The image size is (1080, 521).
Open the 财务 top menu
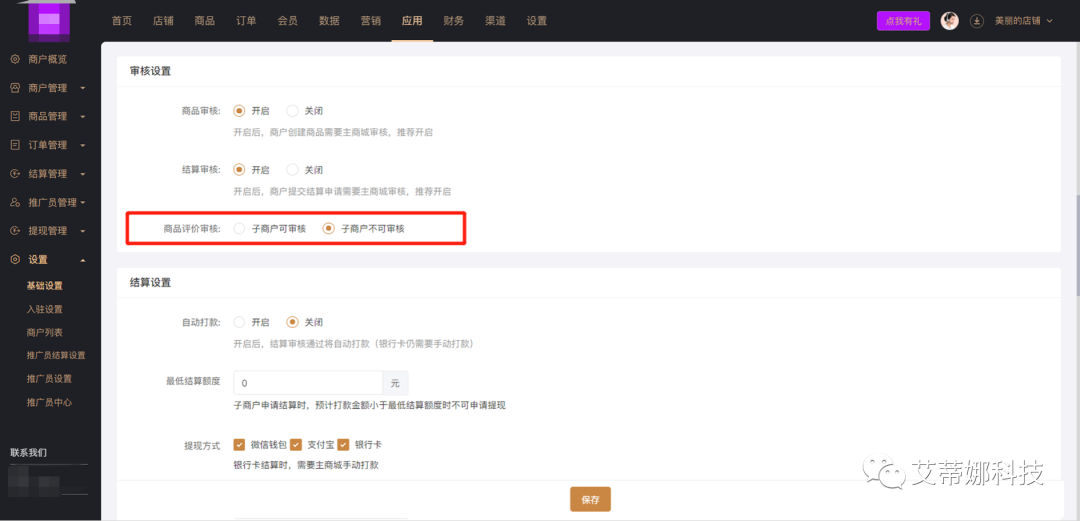454,21
